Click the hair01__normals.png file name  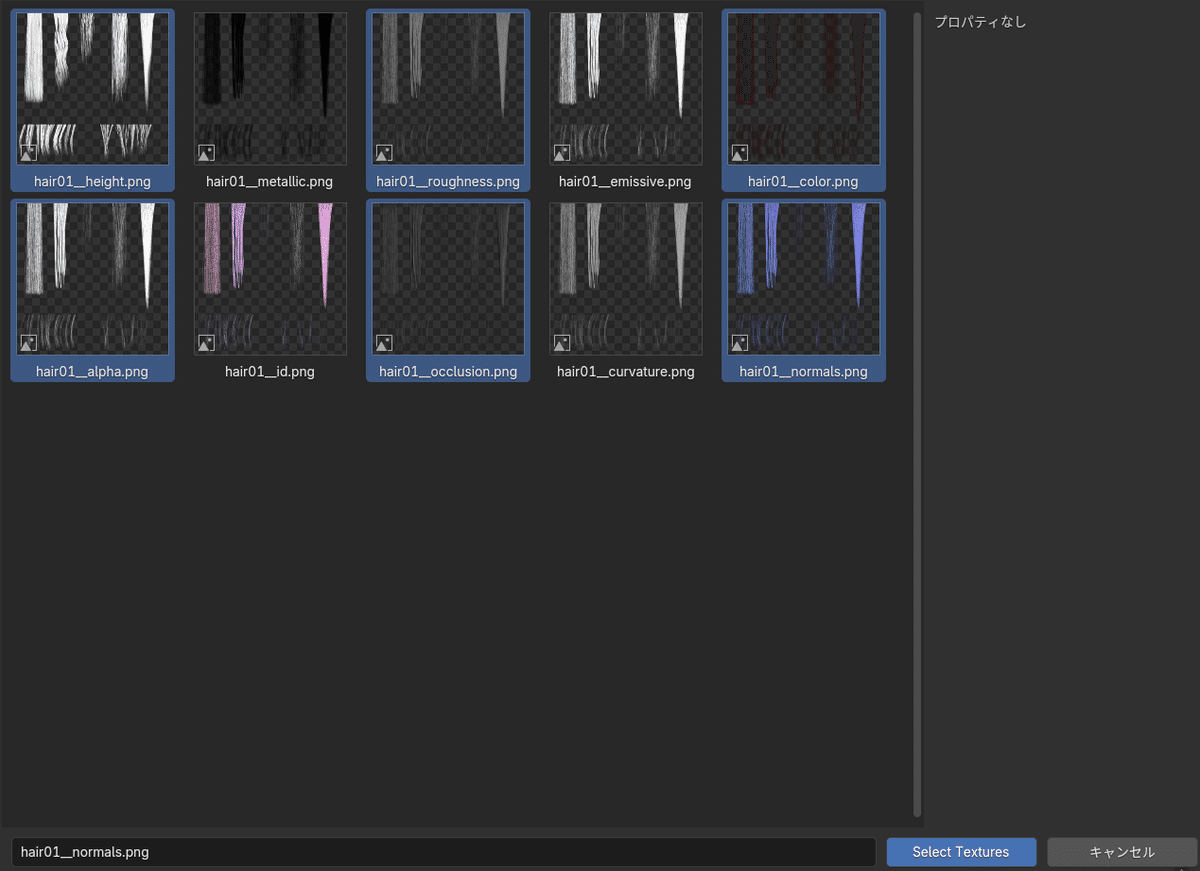(803, 372)
